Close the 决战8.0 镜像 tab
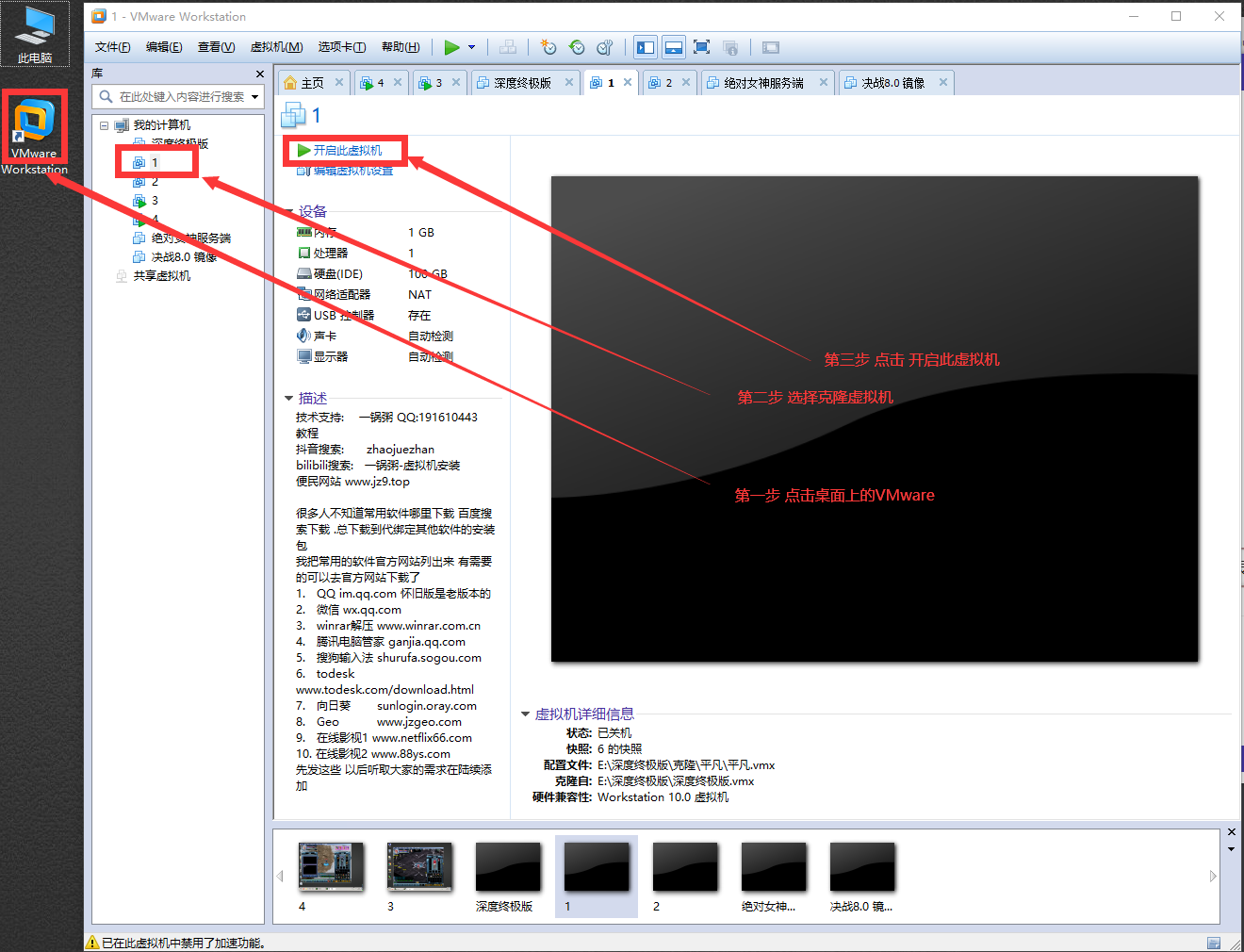Image resolution: width=1244 pixels, height=952 pixels. (x=942, y=82)
